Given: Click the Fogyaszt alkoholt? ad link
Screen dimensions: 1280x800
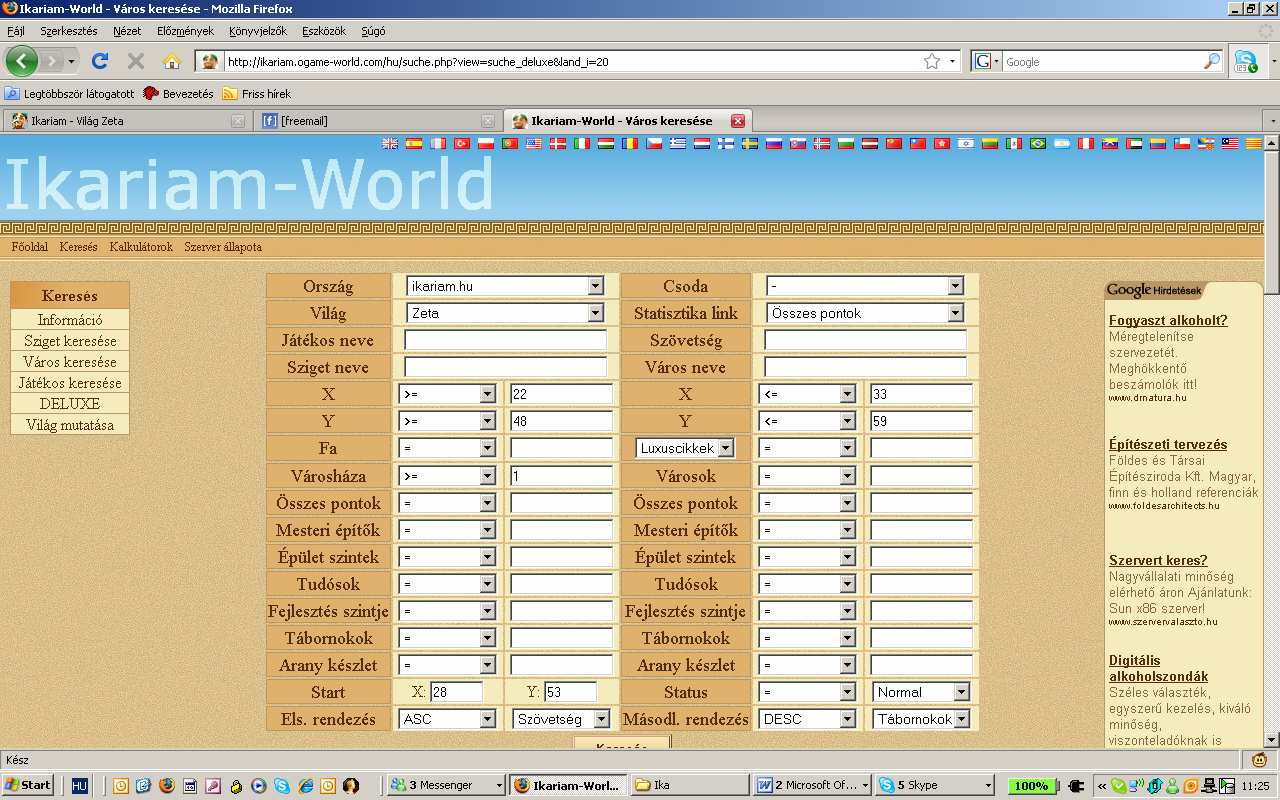Looking at the screenshot, I should coord(1168,321).
